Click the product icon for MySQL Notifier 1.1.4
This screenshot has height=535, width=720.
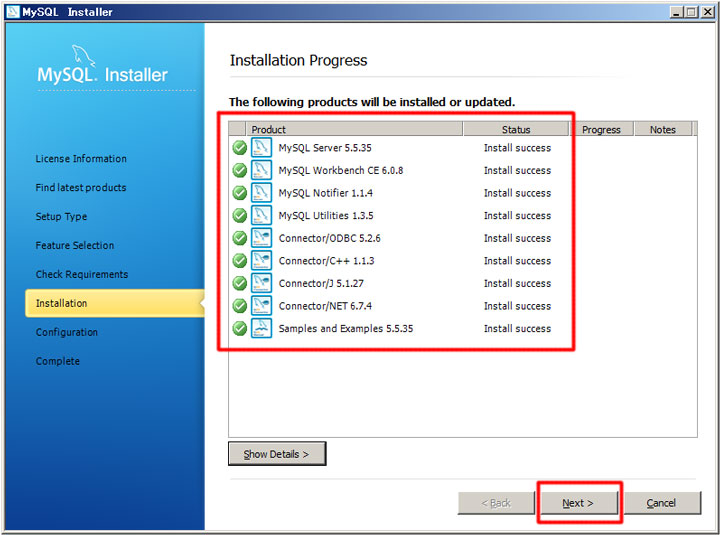[x=261, y=193]
